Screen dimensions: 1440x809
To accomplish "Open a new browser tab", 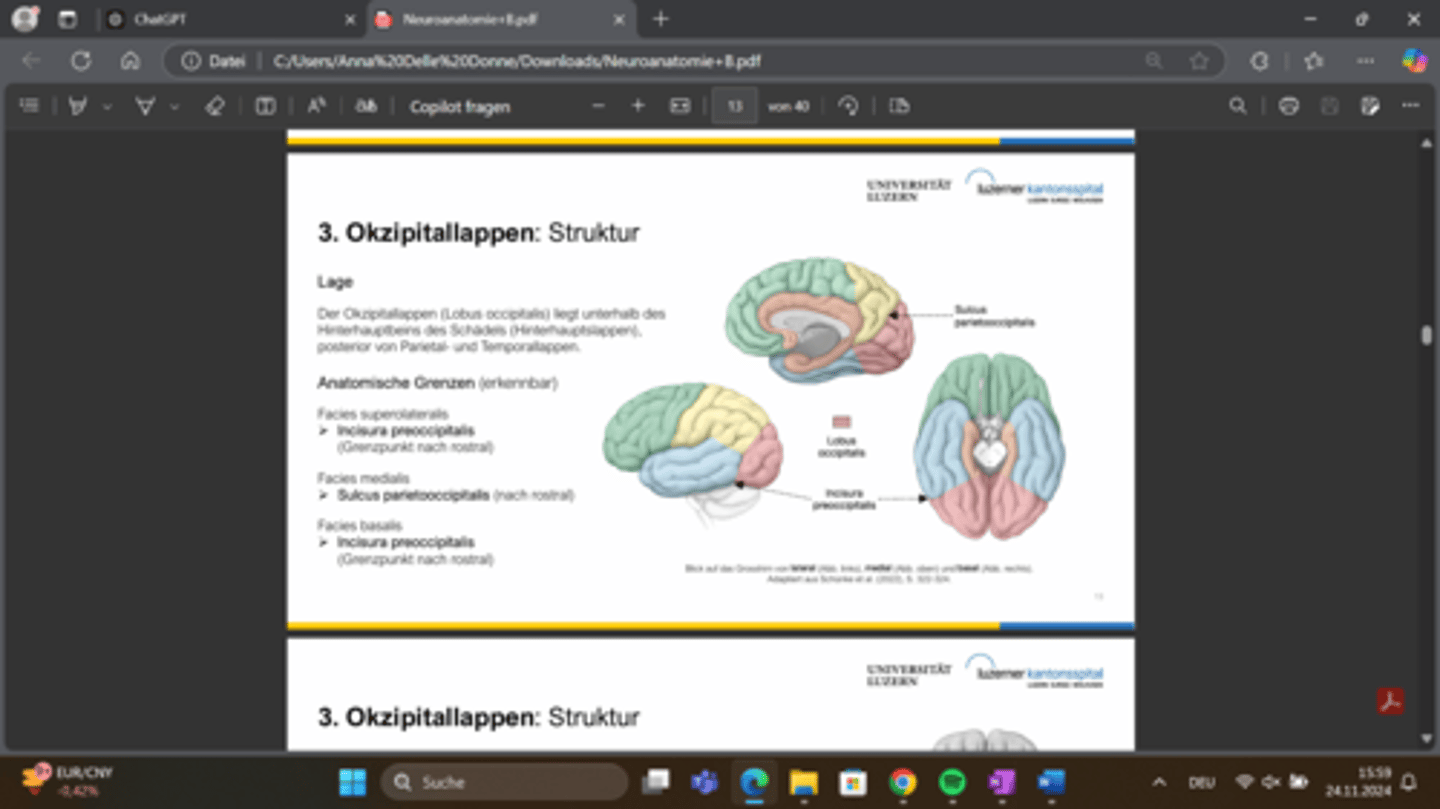I will point(660,19).
